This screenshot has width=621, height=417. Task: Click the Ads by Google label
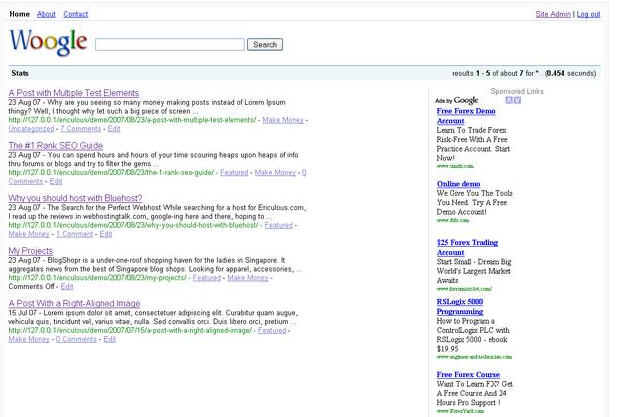click(x=457, y=100)
